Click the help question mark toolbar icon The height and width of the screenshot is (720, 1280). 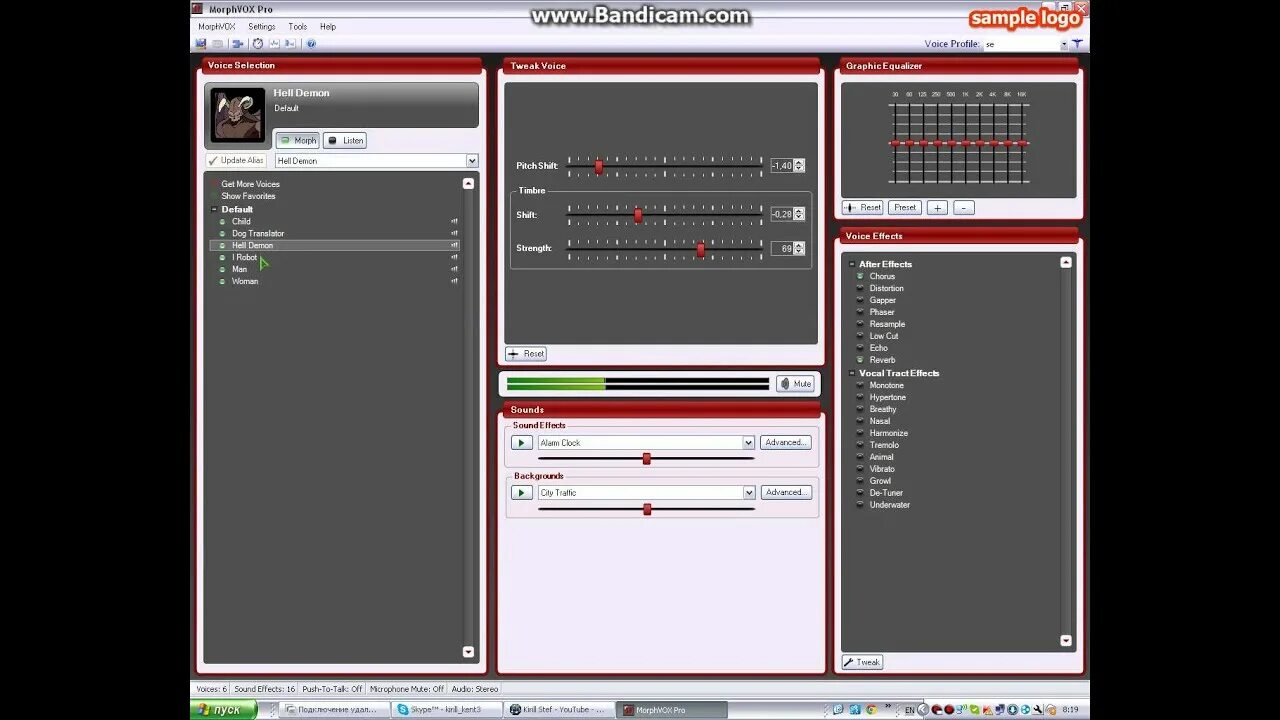point(311,44)
